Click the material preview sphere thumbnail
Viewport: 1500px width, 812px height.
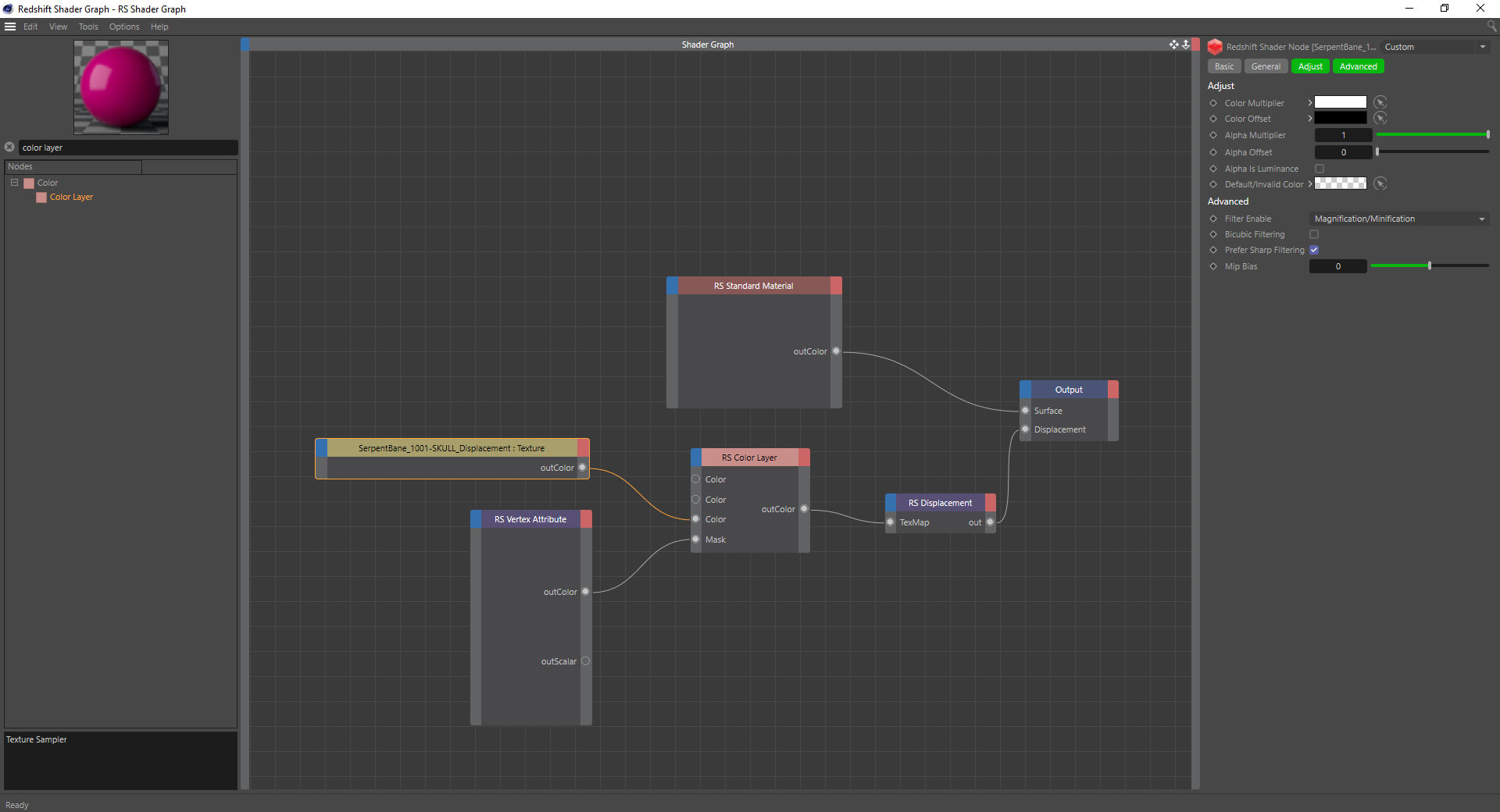point(121,87)
